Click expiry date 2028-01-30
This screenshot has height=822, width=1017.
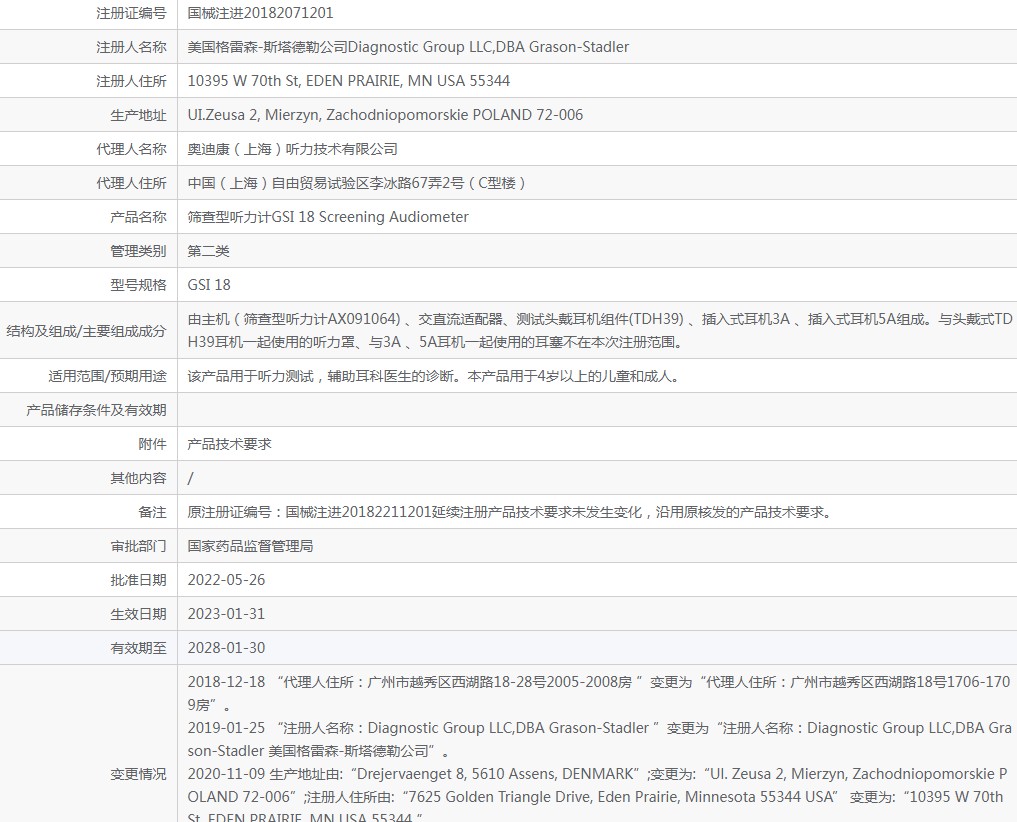tap(226, 647)
